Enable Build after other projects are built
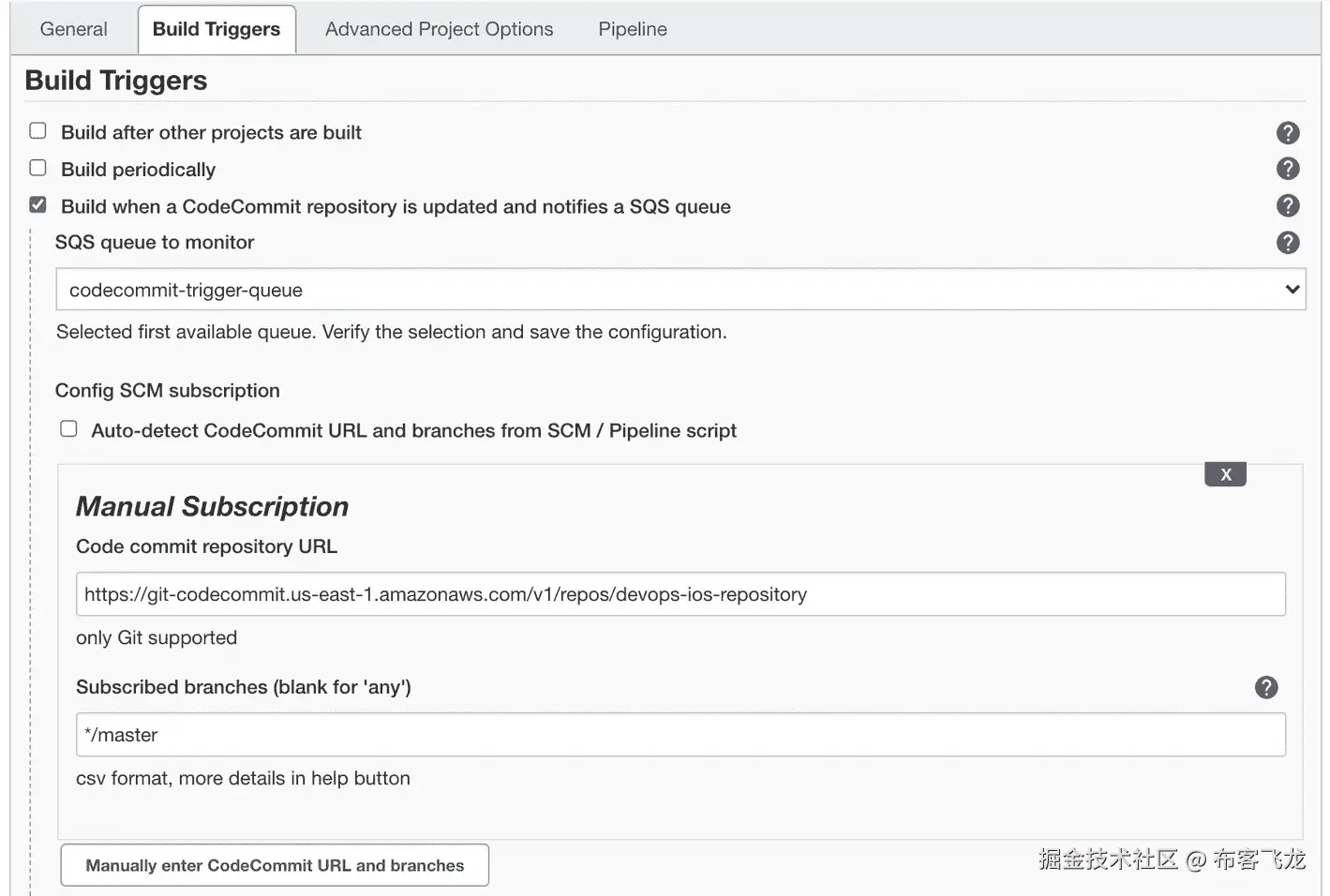This screenshot has width=1330, height=896. click(x=38, y=131)
